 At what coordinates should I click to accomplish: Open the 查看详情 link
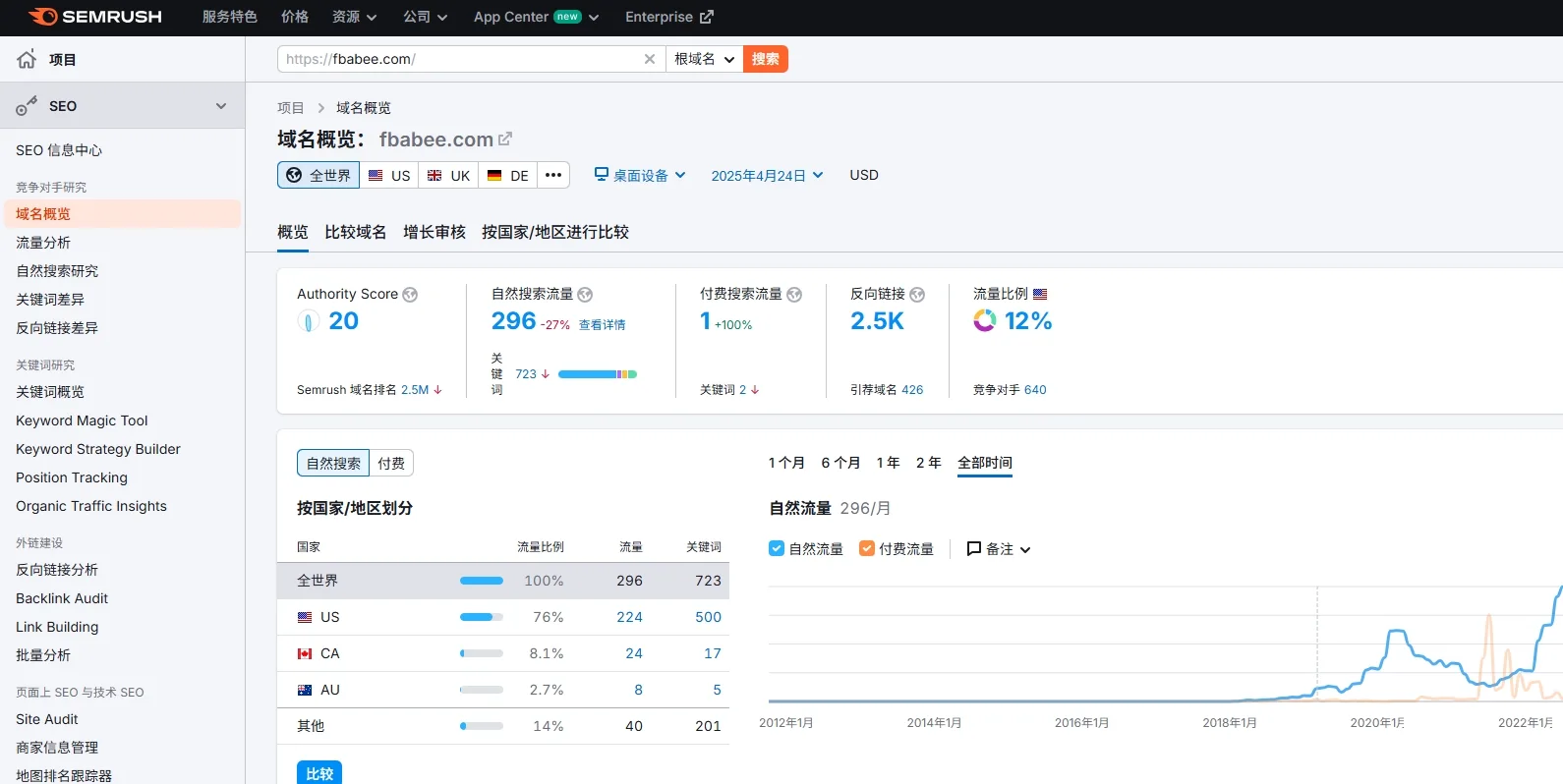click(602, 325)
